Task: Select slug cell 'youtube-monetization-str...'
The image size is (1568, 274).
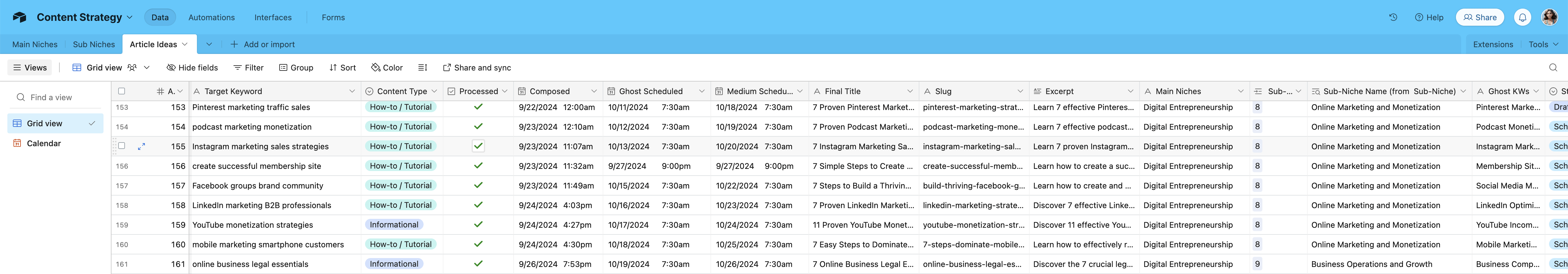Action: click(x=973, y=225)
